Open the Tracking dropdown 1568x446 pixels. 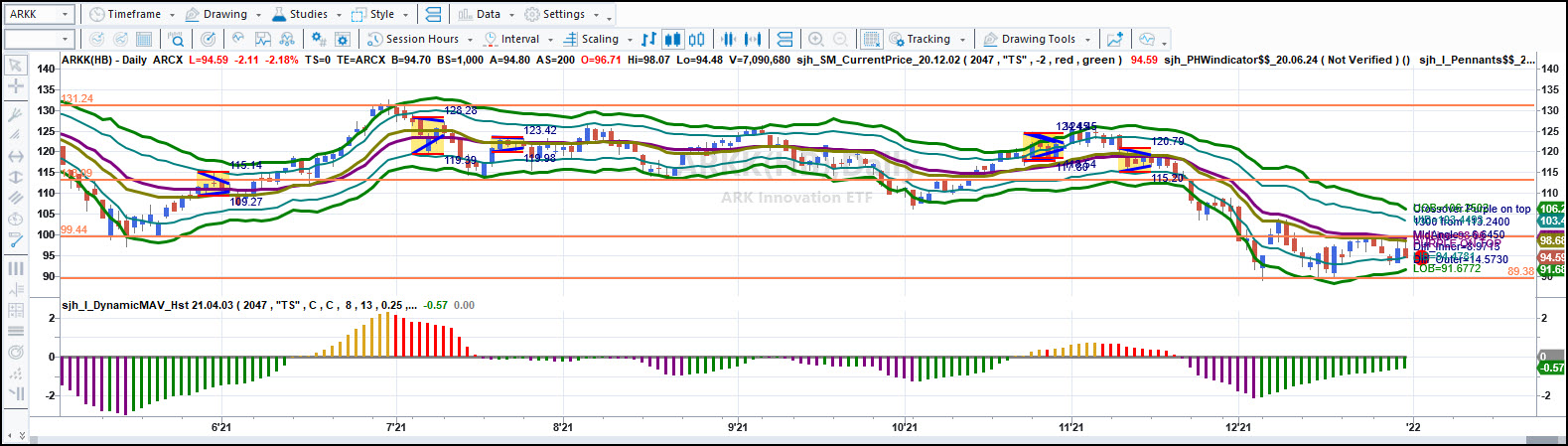point(927,39)
